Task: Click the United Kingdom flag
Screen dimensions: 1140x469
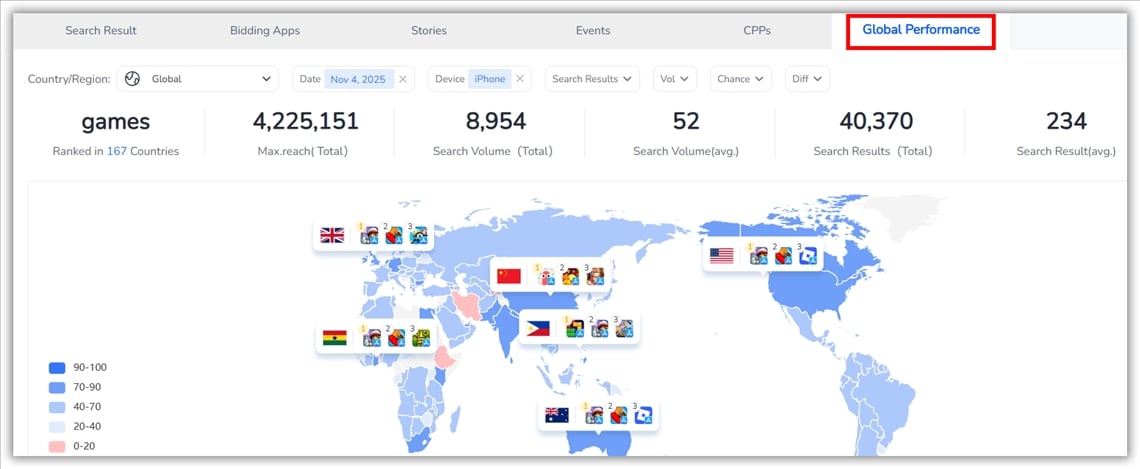Action: pyautogui.click(x=332, y=236)
